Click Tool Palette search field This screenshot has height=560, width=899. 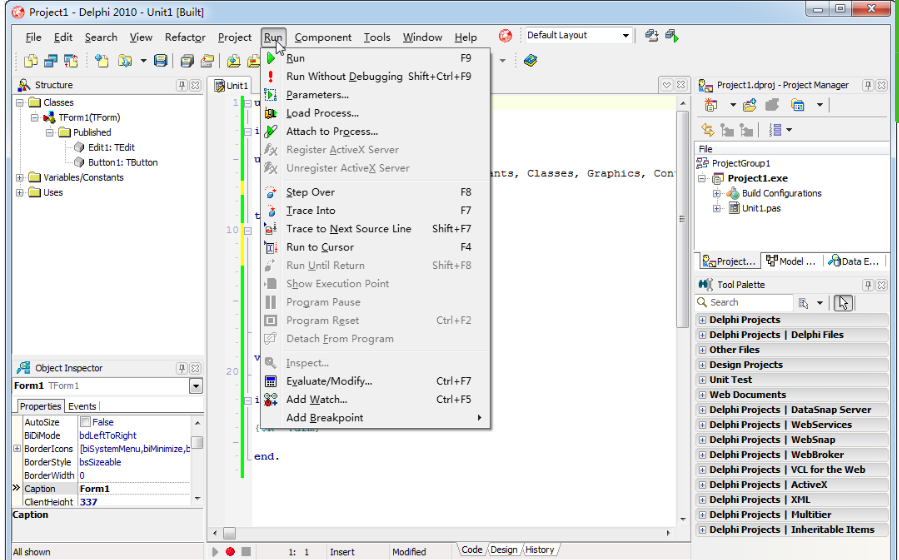pos(744,303)
